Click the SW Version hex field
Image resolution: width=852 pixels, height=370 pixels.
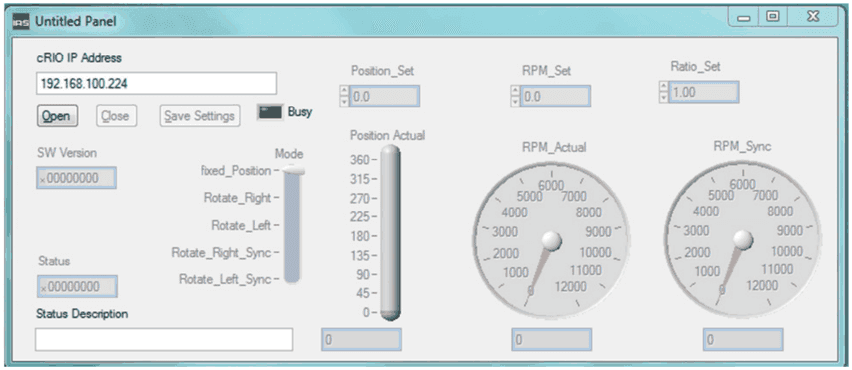pos(77,178)
